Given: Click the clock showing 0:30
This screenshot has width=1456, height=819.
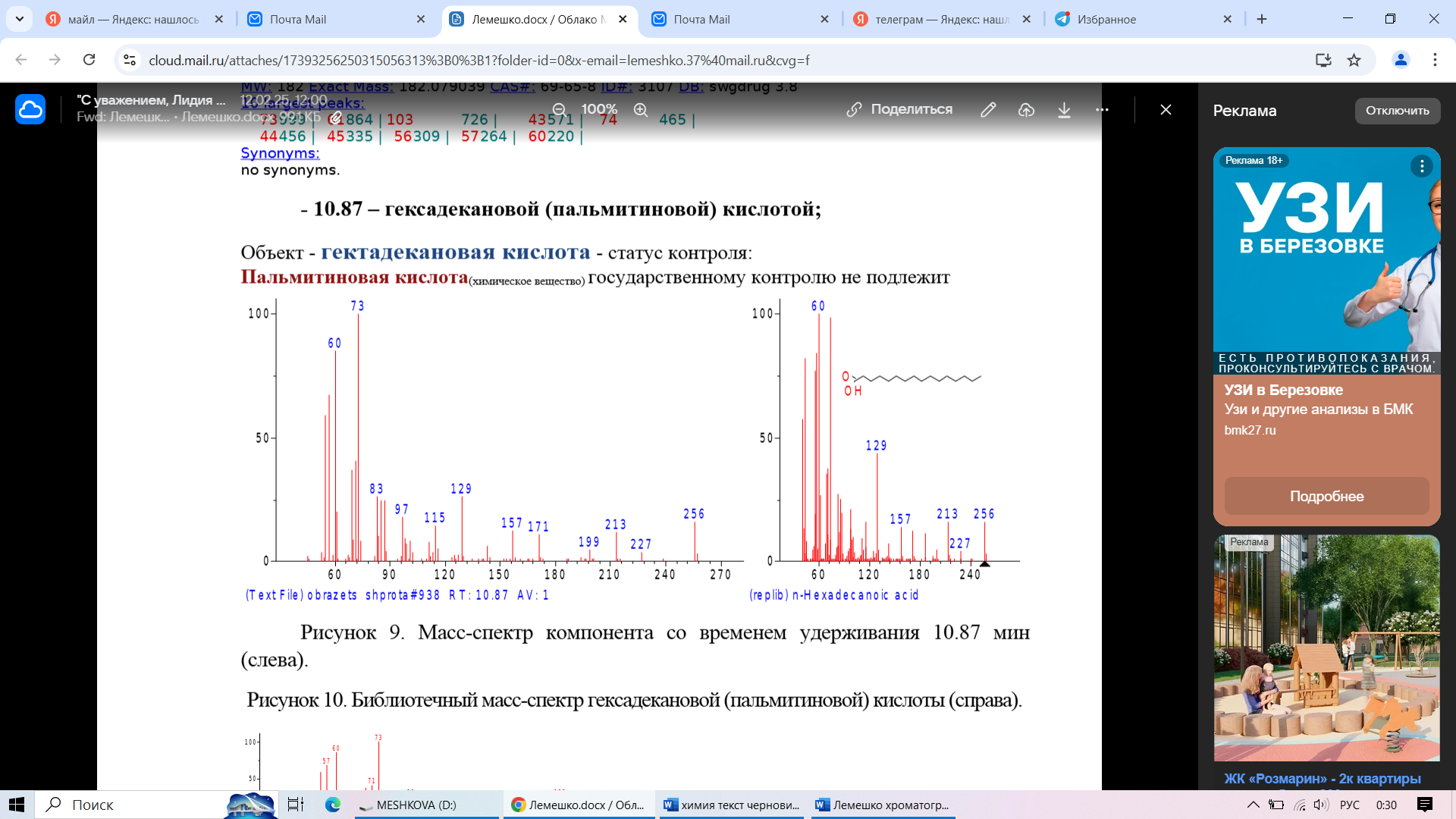Looking at the screenshot, I should click(x=1386, y=805).
